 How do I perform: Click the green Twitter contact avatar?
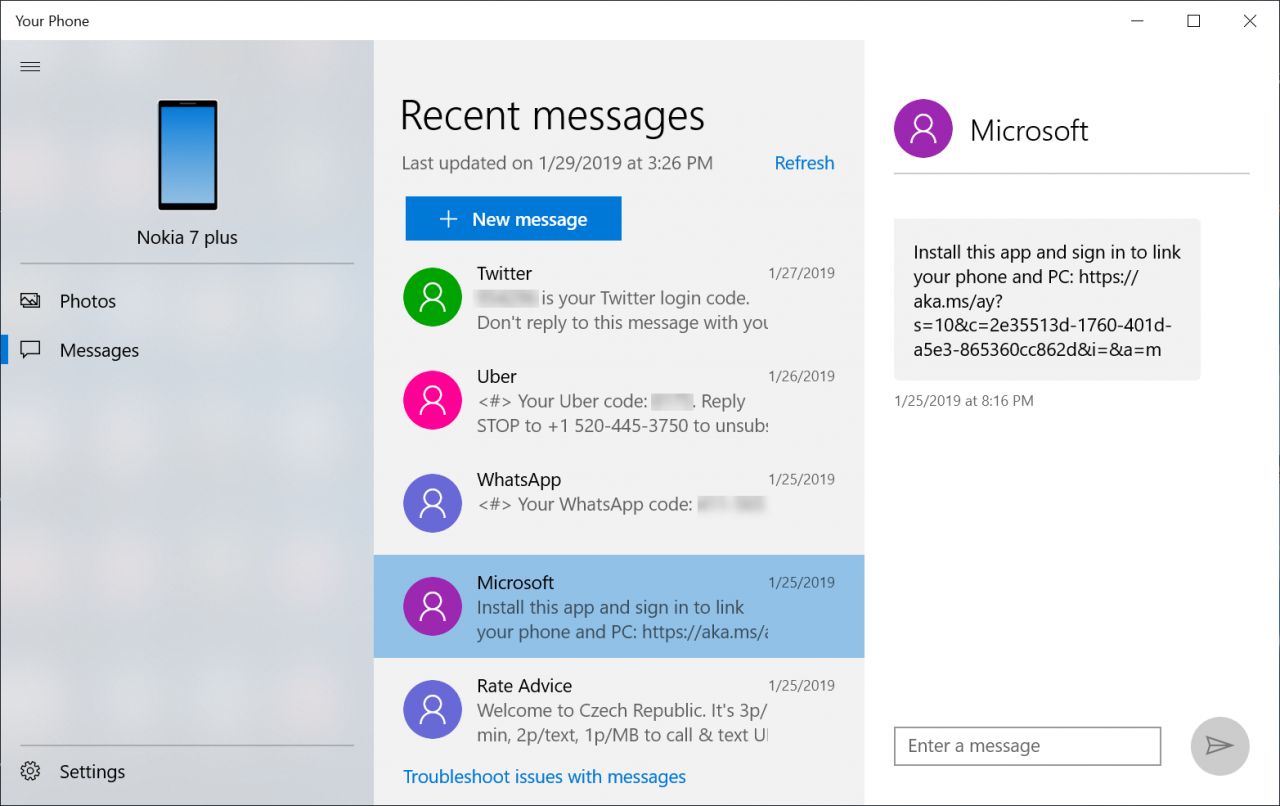(x=432, y=296)
